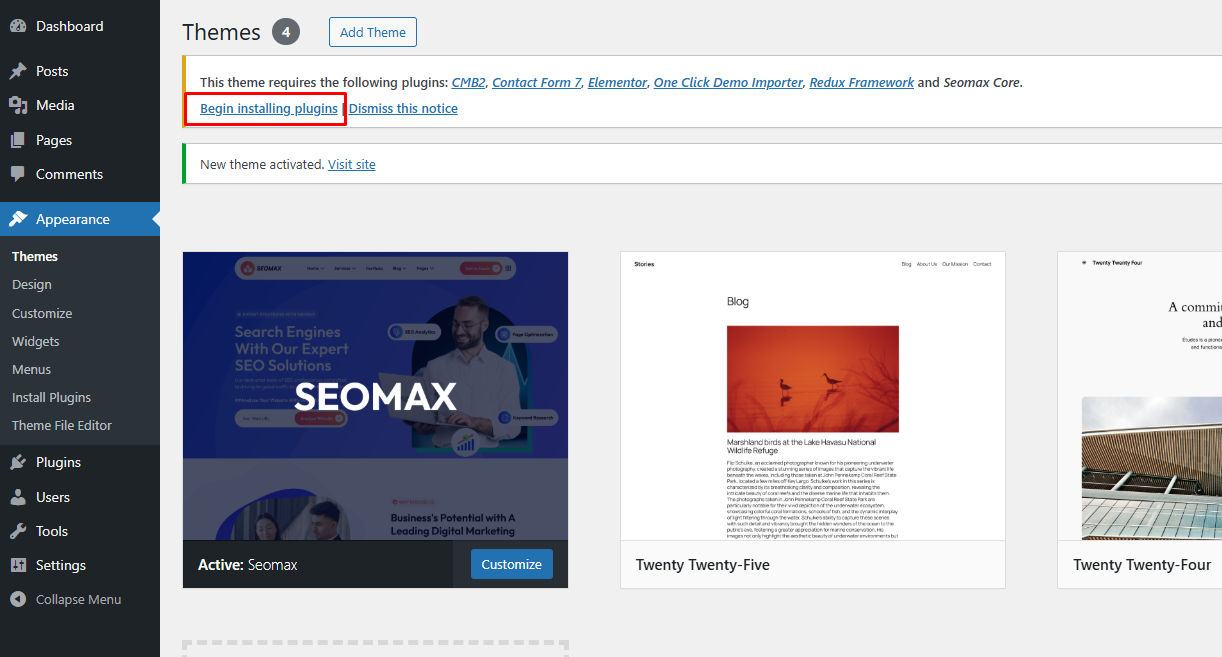Select the Twenty Twenty-Five theme thumbnail
This screenshot has height=657, width=1222.
813,396
